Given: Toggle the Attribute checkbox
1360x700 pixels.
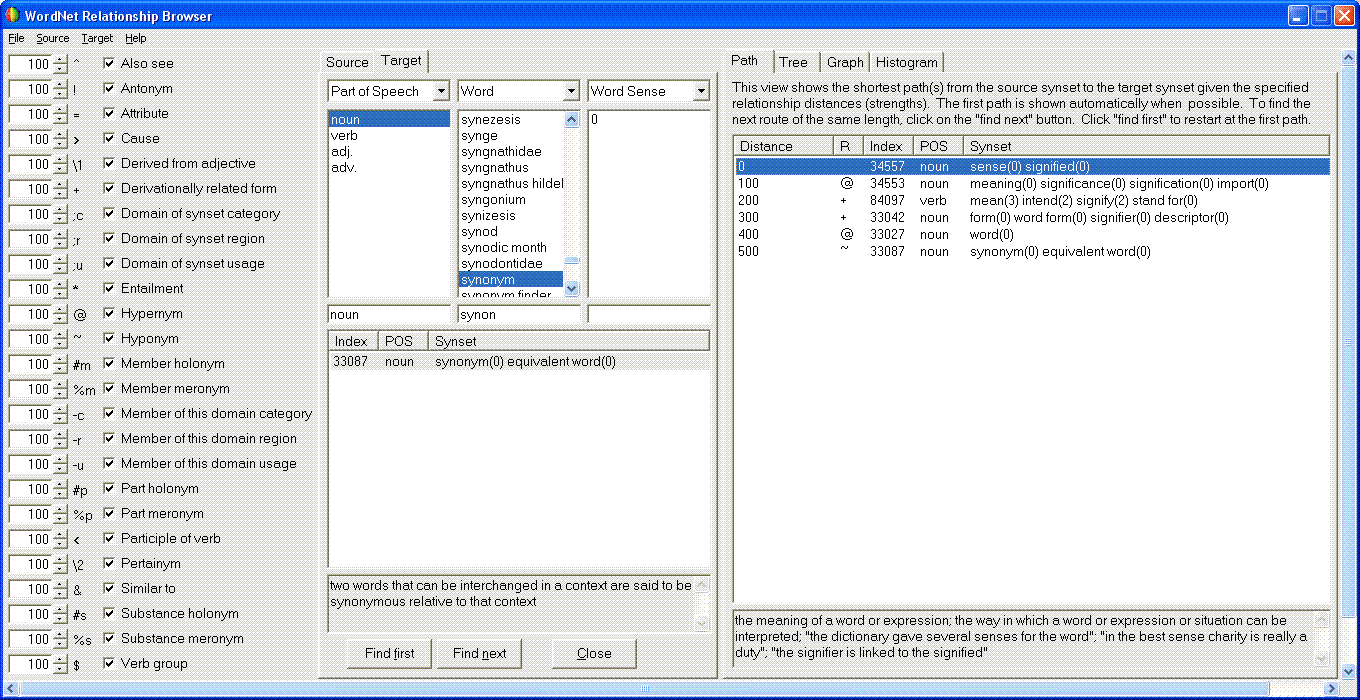Looking at the screenshot, I should (109, 113).
